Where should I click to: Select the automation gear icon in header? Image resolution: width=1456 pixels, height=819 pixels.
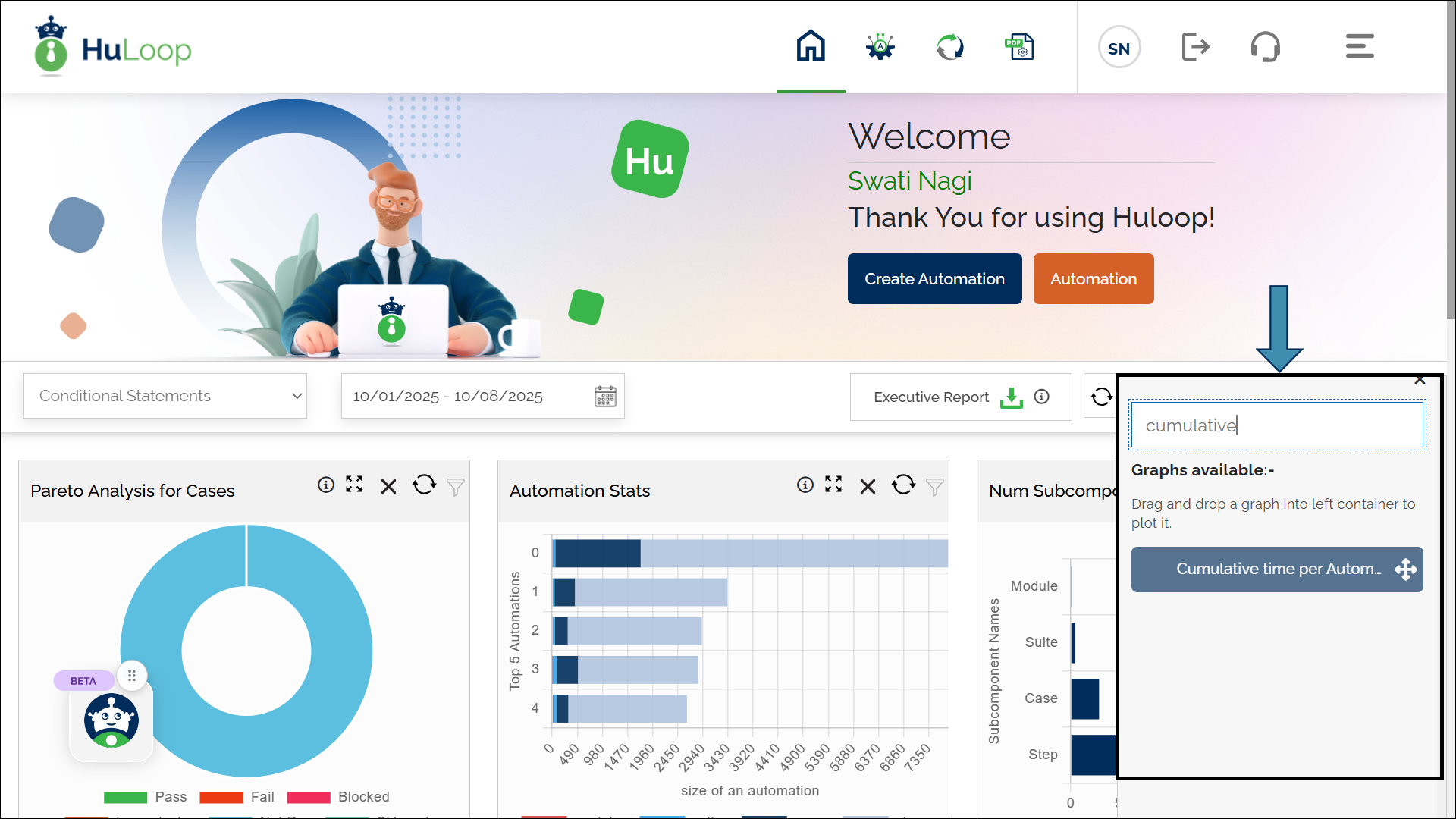click(x=880, y=46)
